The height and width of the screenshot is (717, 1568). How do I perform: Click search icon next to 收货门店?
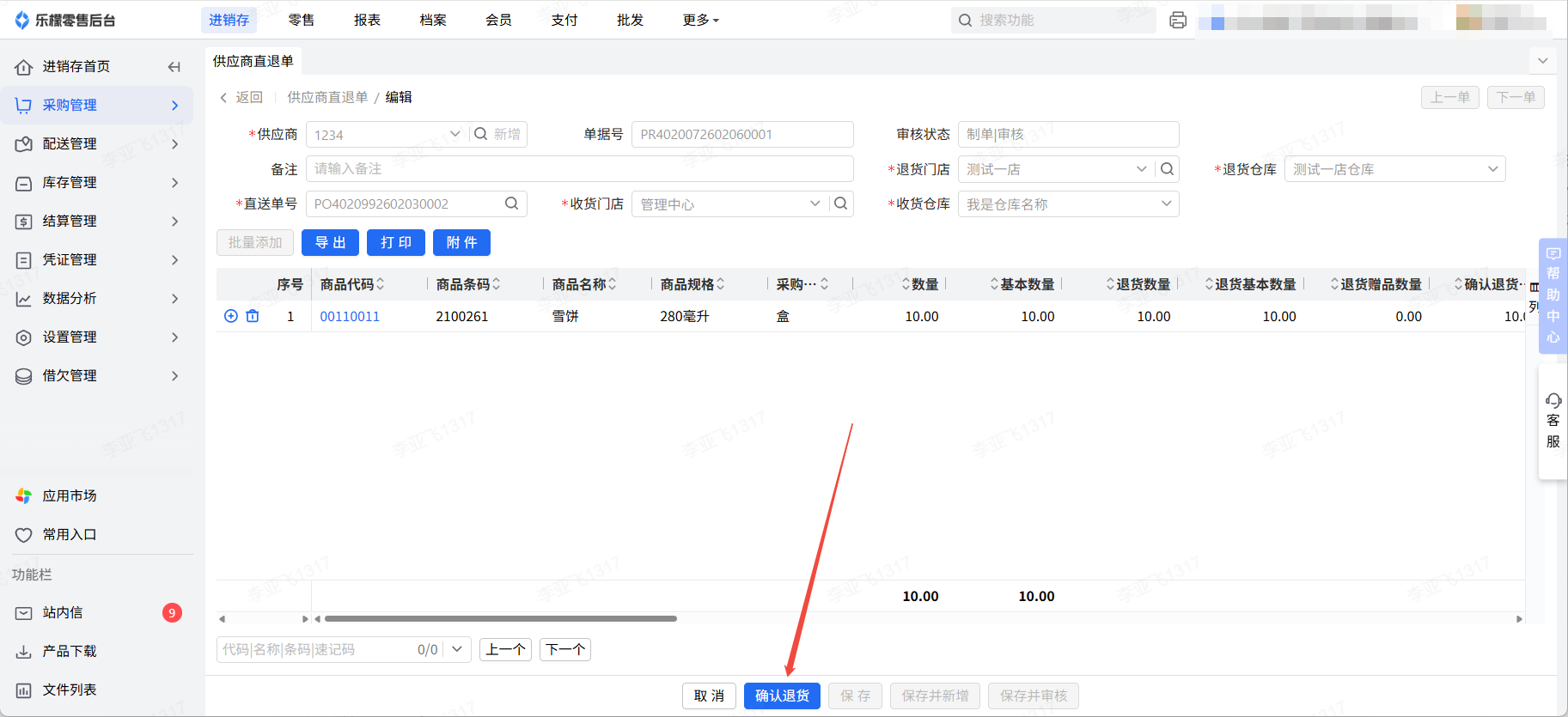tap(840, 204)
